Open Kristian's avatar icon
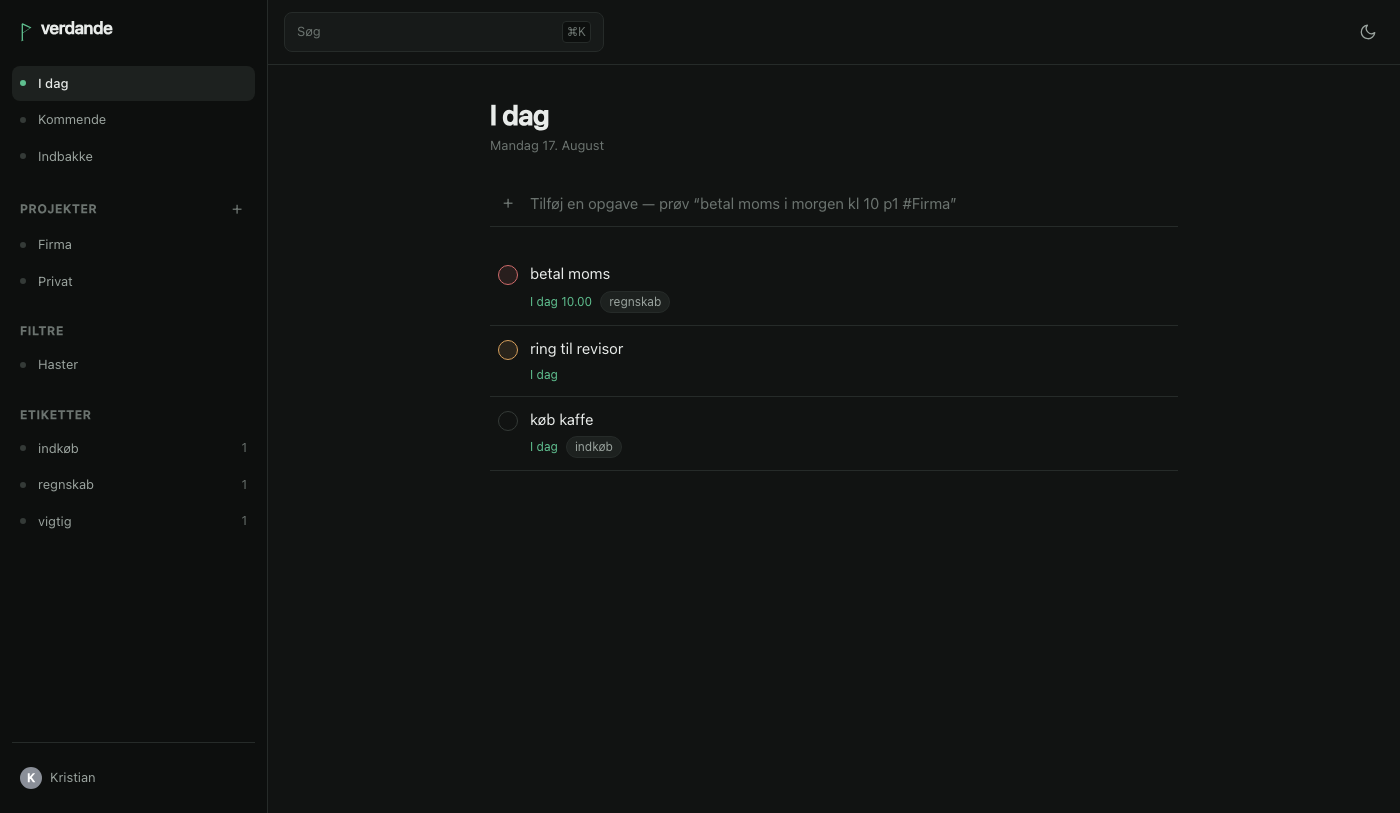 (x=31, y=777)
